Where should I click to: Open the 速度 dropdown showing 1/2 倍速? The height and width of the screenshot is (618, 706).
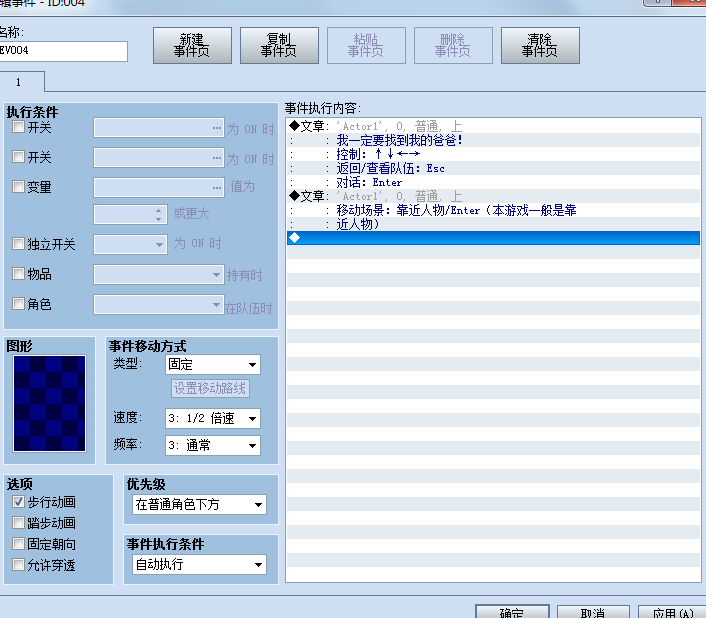pyautogui.click(x=213, y=419)
